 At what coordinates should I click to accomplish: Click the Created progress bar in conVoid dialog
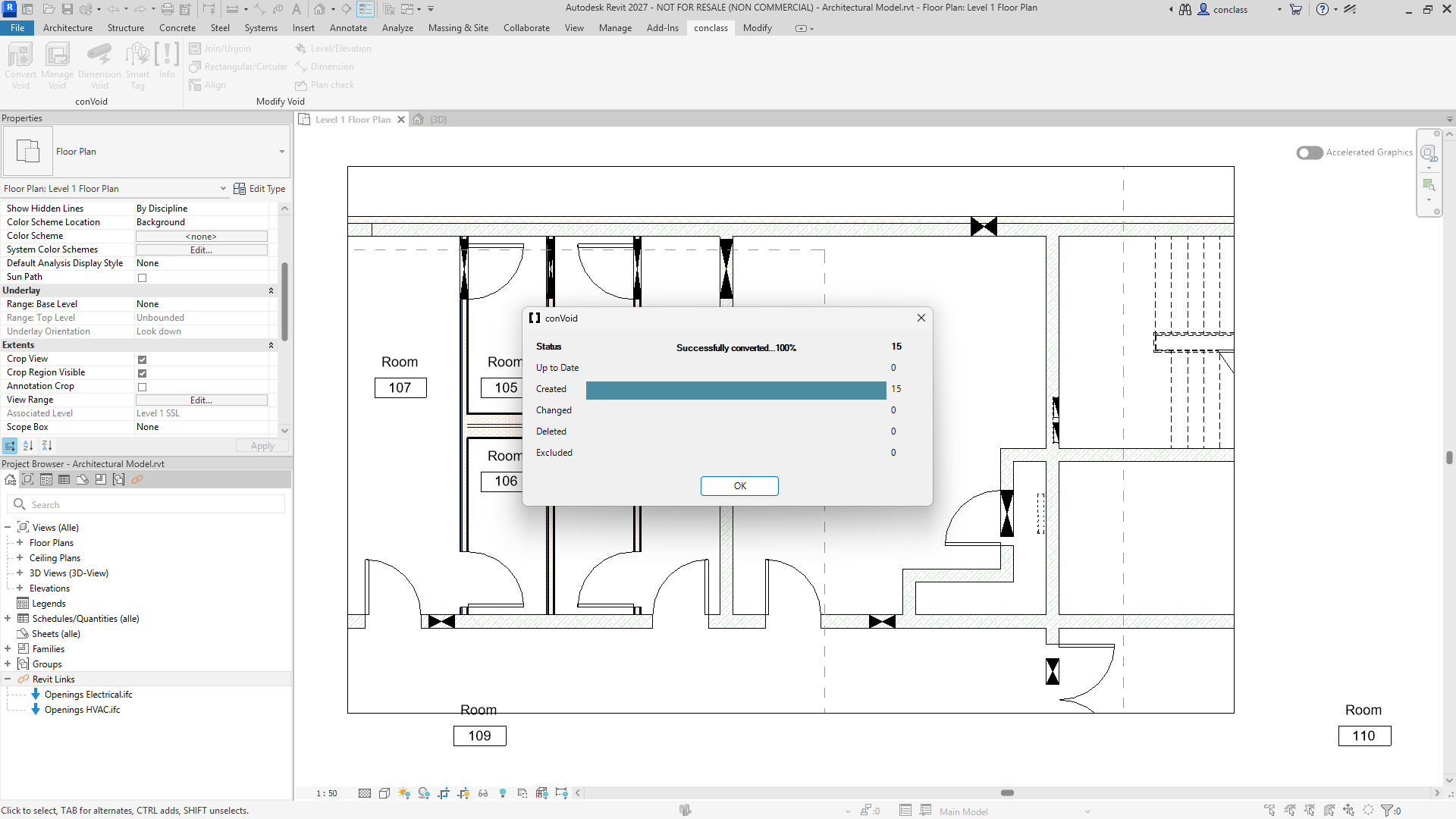point(736,390)
